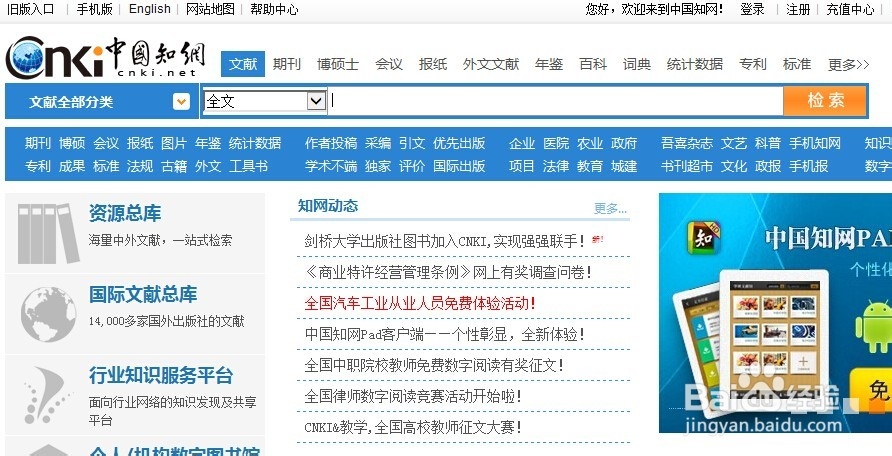Switch to the 期刊 tab

click(287, 64)
